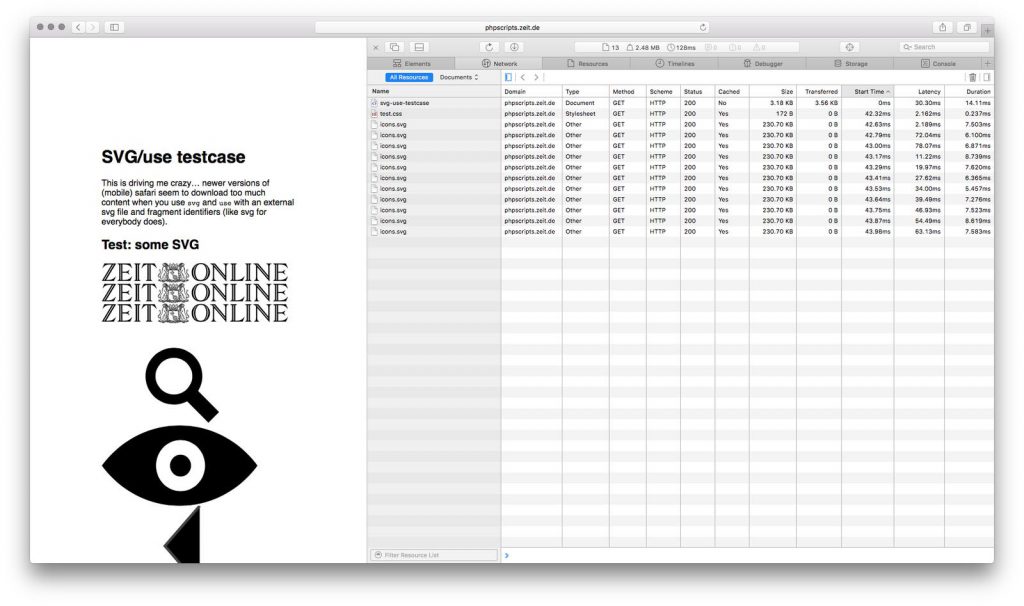Open the Documents filter dropdown
The height and width of the screenshot is (606, 1024).
(x=458, y=77)
